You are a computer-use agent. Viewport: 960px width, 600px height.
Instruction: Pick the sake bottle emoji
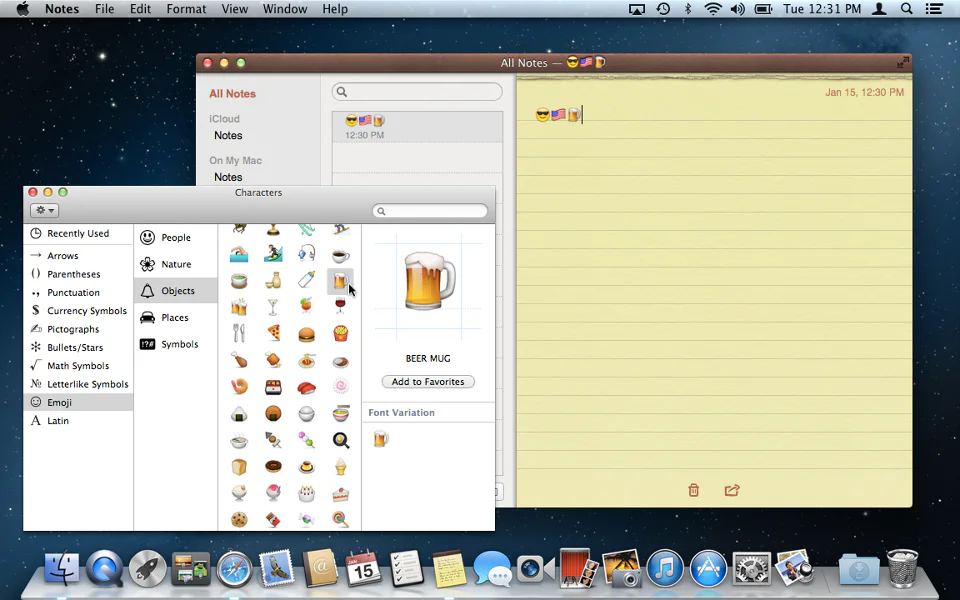[273, 280]
